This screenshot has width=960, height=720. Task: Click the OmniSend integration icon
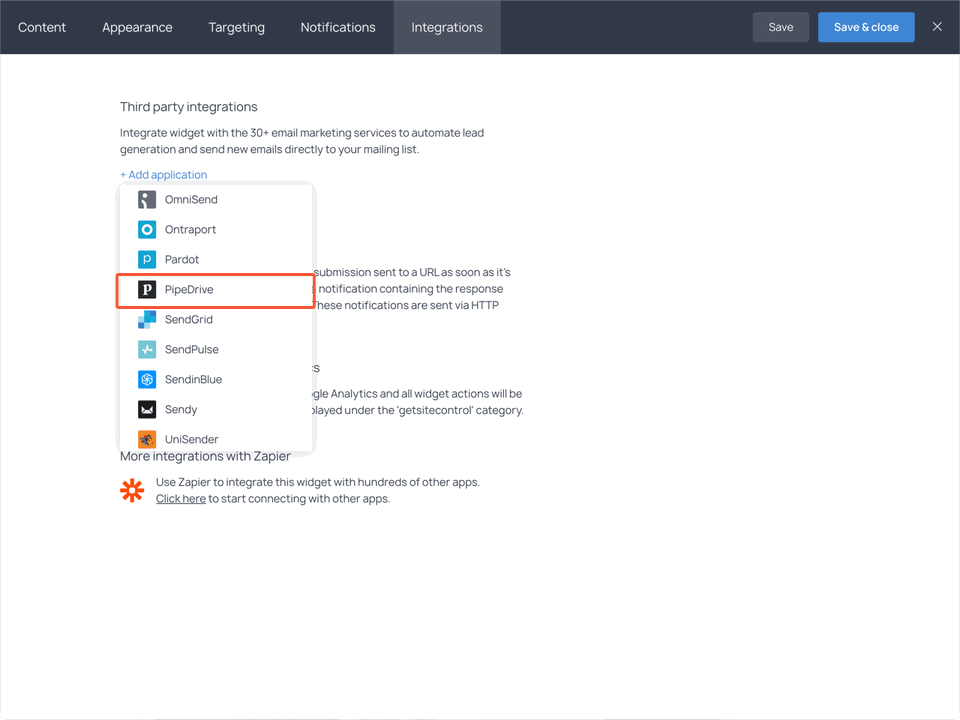click(x=146, y=199)
